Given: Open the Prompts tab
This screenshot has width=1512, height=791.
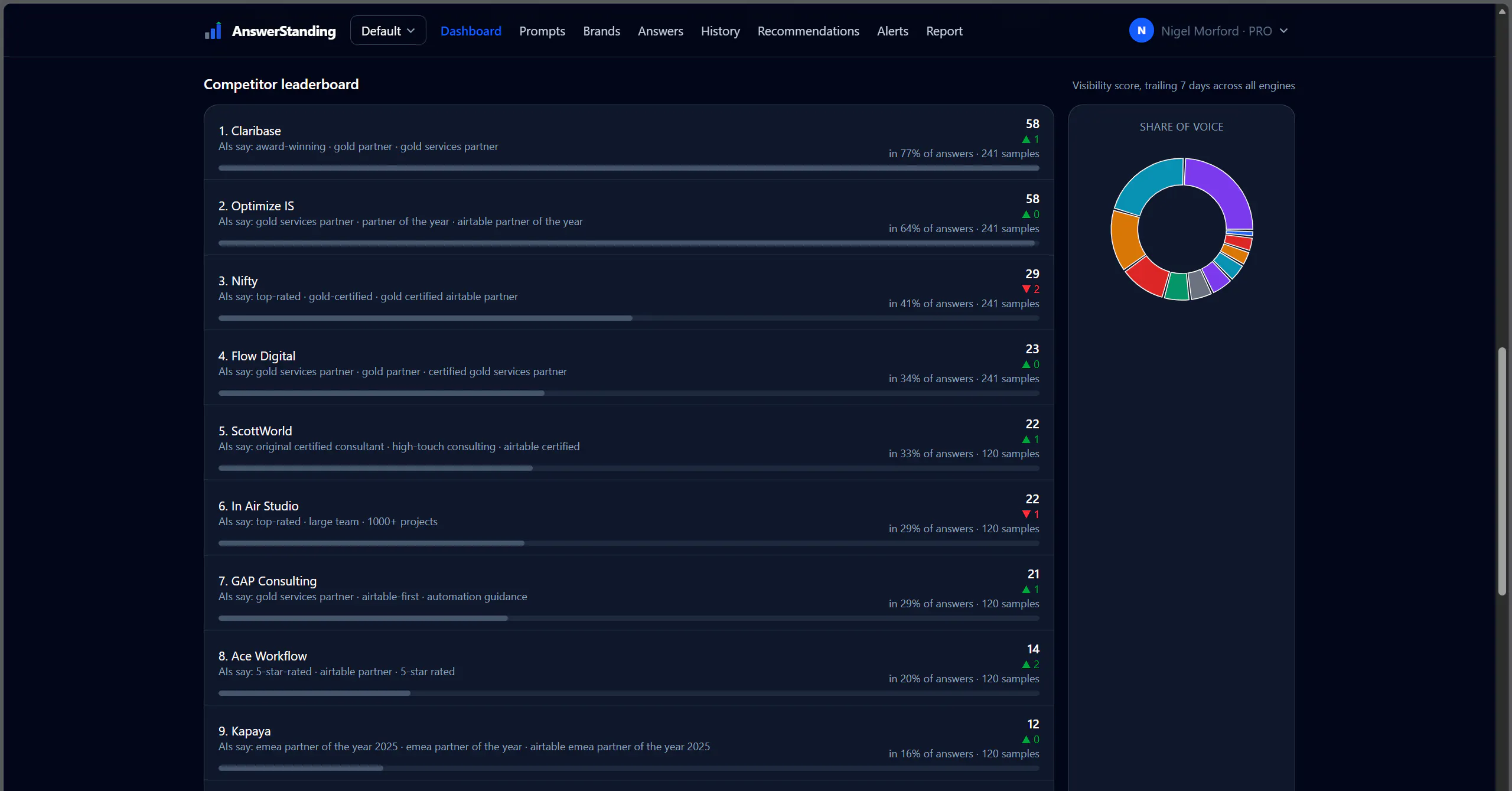Looking at the screenshot, I should pyautogui.click(x=542, y=31).
